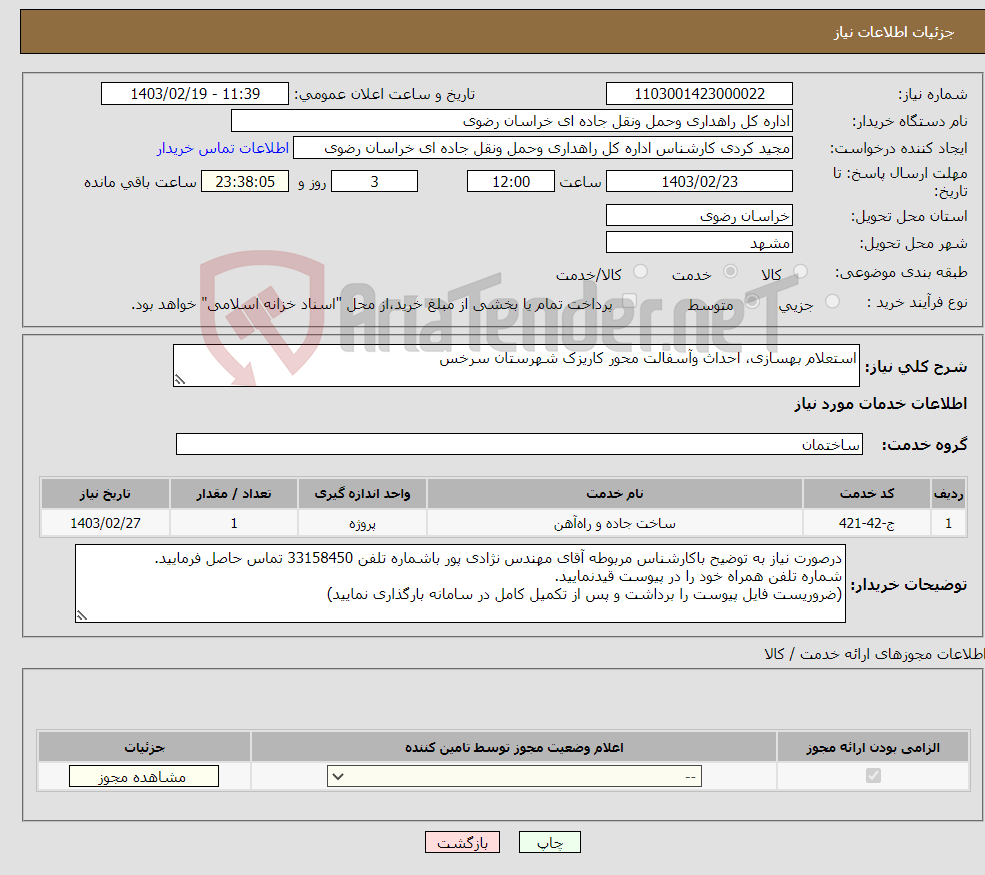
Task: Click the unit cell پروژه
Action: click(362, 523)
